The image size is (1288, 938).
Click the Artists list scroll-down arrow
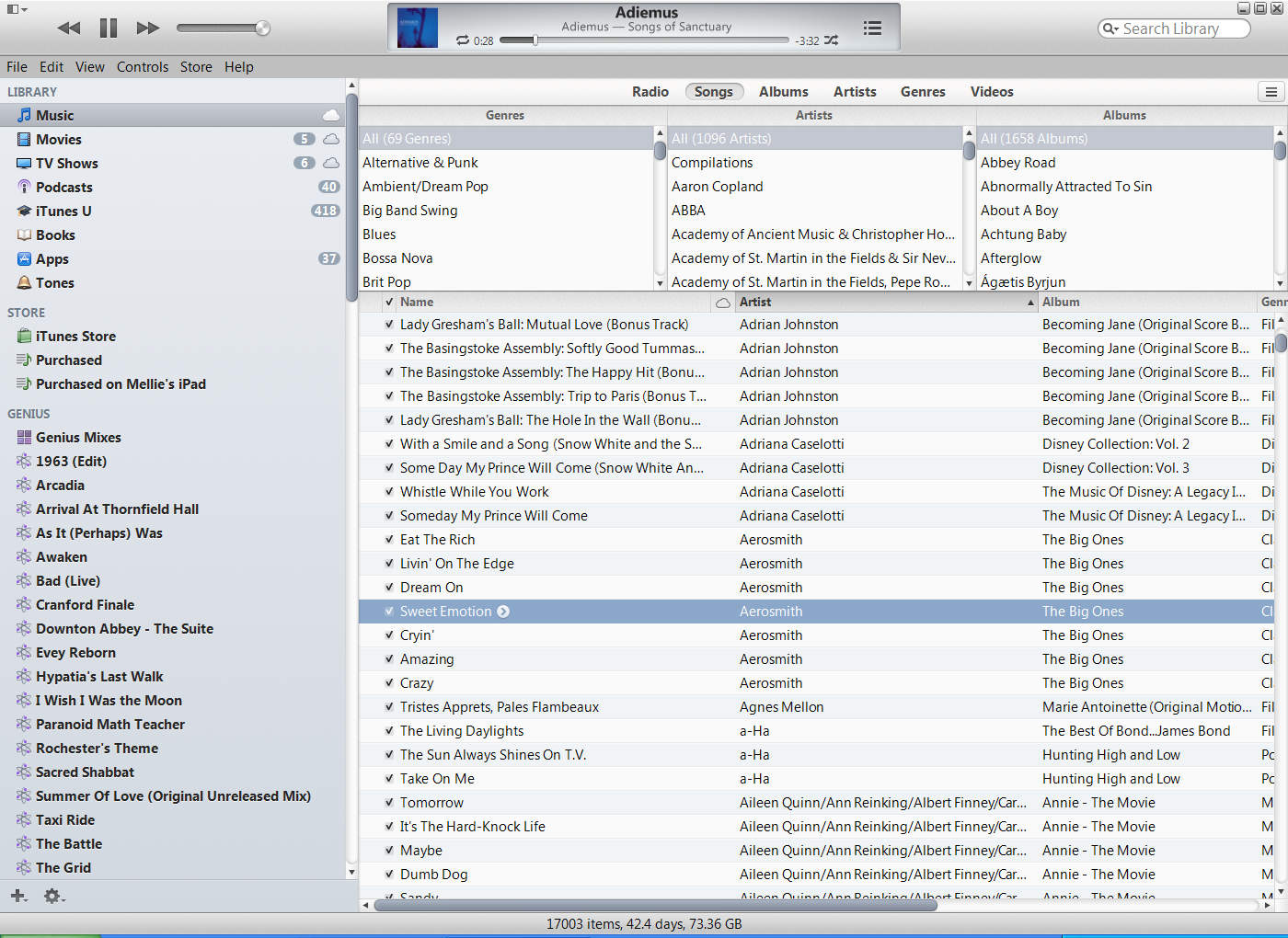coord(969,284)
